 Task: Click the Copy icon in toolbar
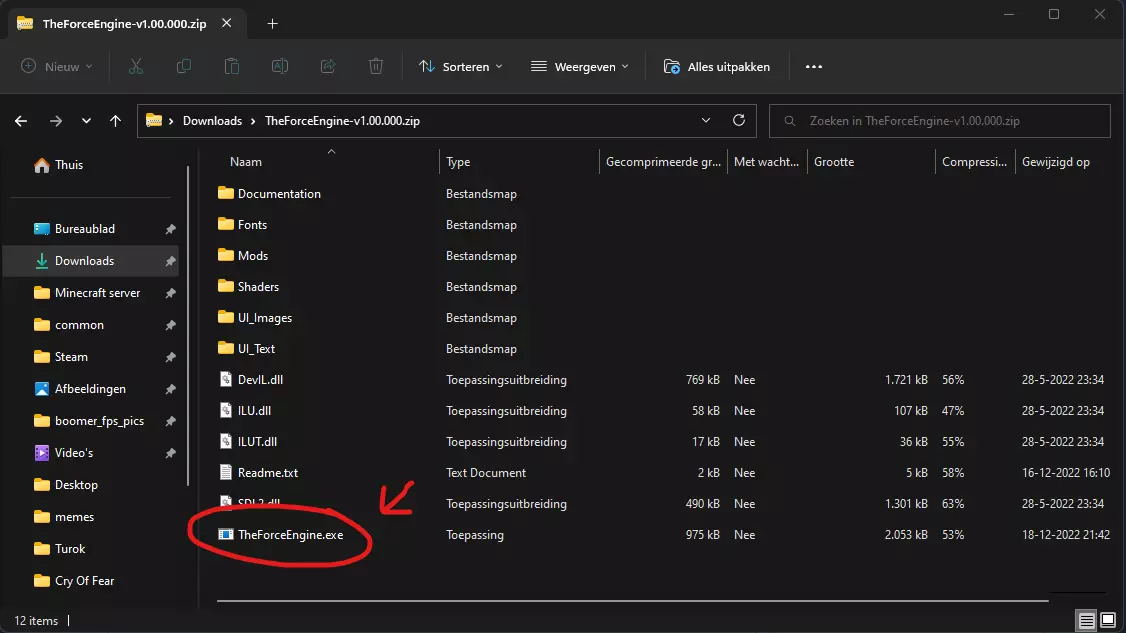click(184, 67)
